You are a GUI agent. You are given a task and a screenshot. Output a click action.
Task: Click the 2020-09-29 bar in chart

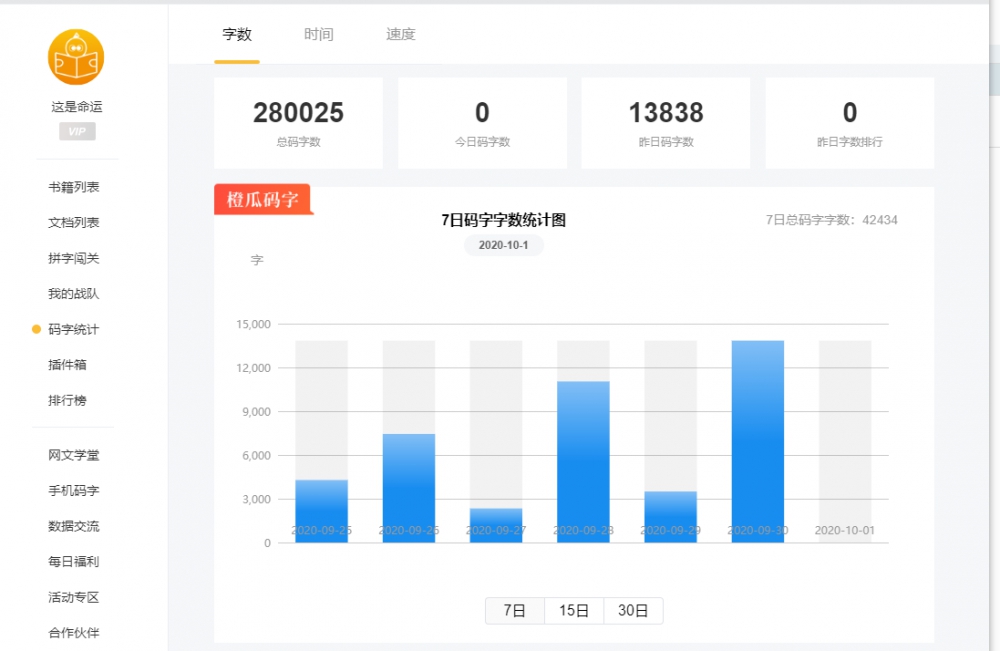click(x=671, y=517)
